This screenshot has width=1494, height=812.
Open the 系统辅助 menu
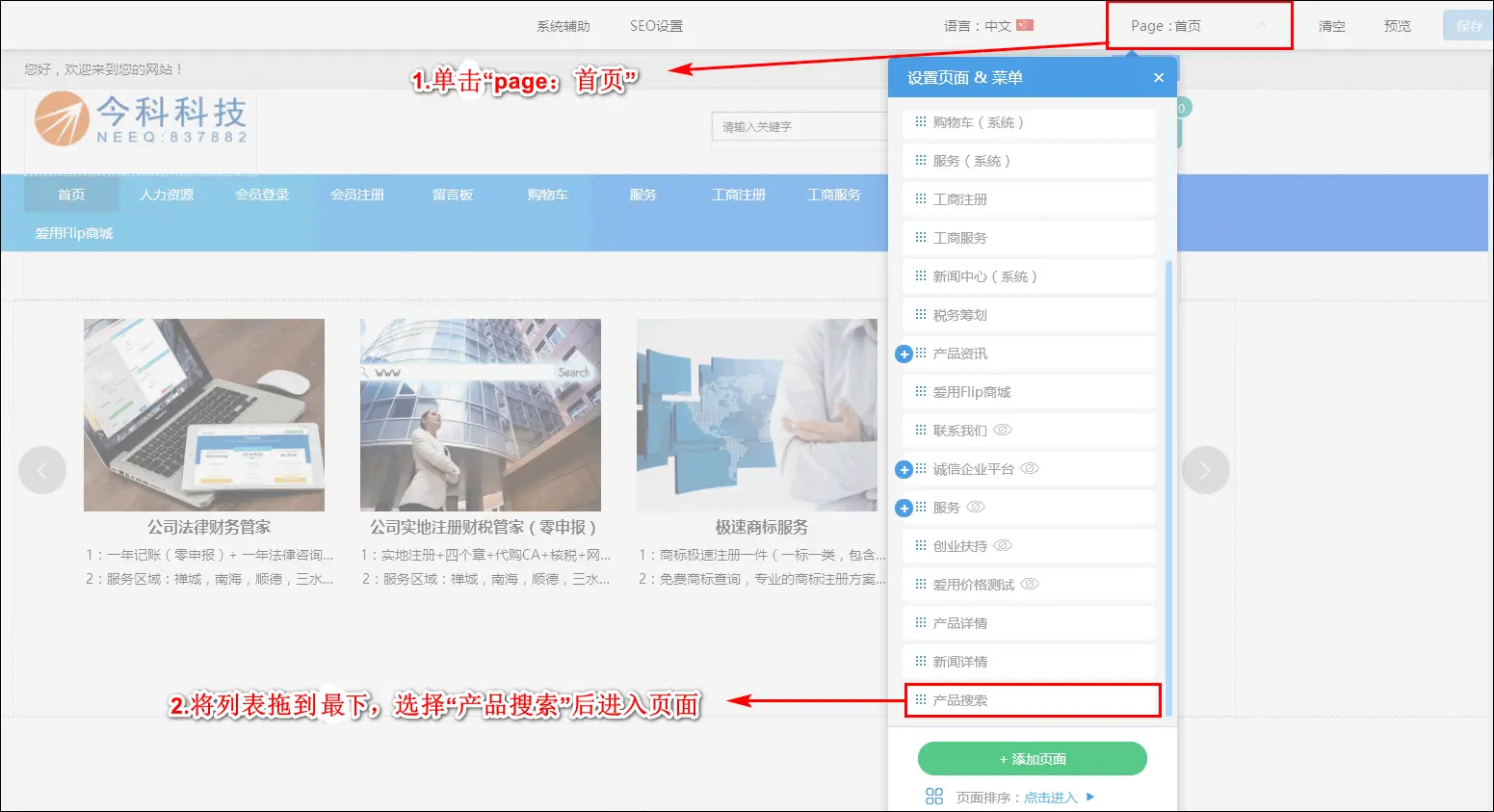coord(563,26)
